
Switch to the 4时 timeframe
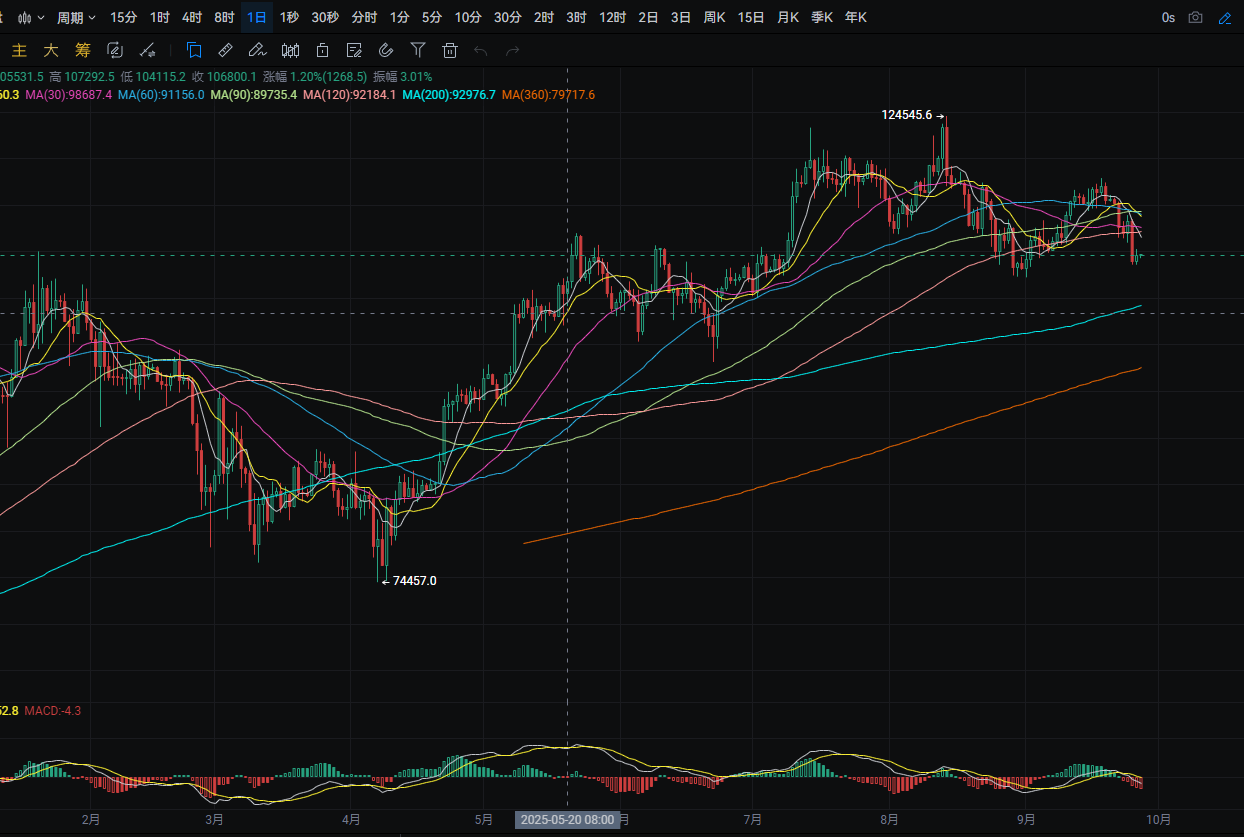(192, 17)
